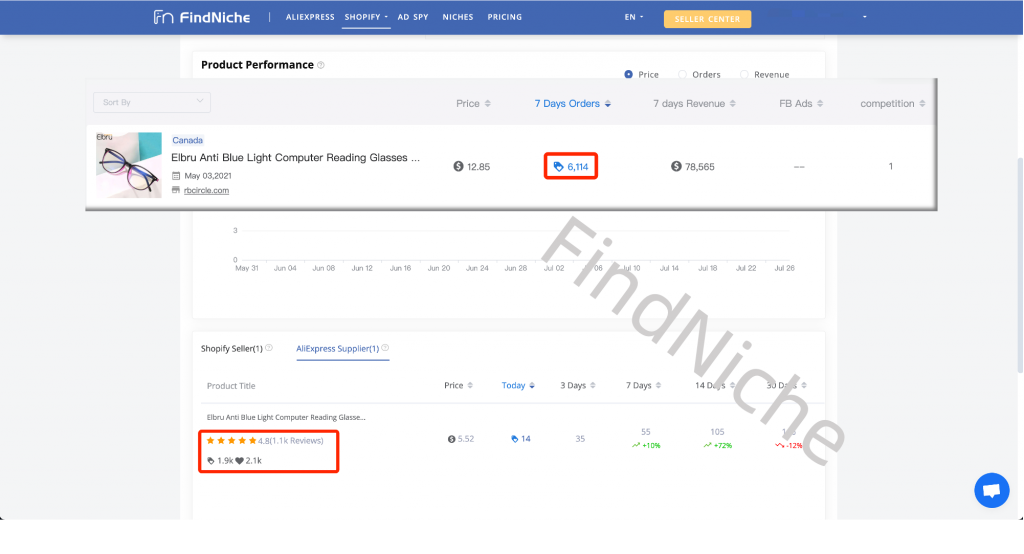Expand the SHOPIFY menu dropdown
This screenshot has width=1024, height=554.
click(x=366, y=17)
